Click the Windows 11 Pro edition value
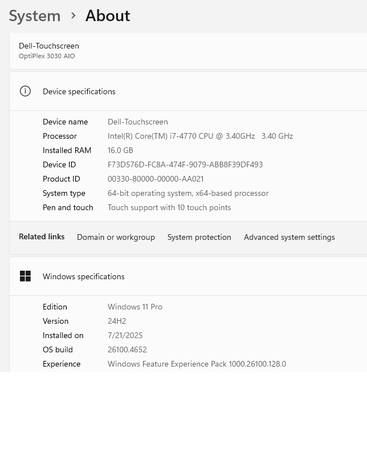This screenshot has width=367, height=450. pyautogui.click(x=135, y=307)
